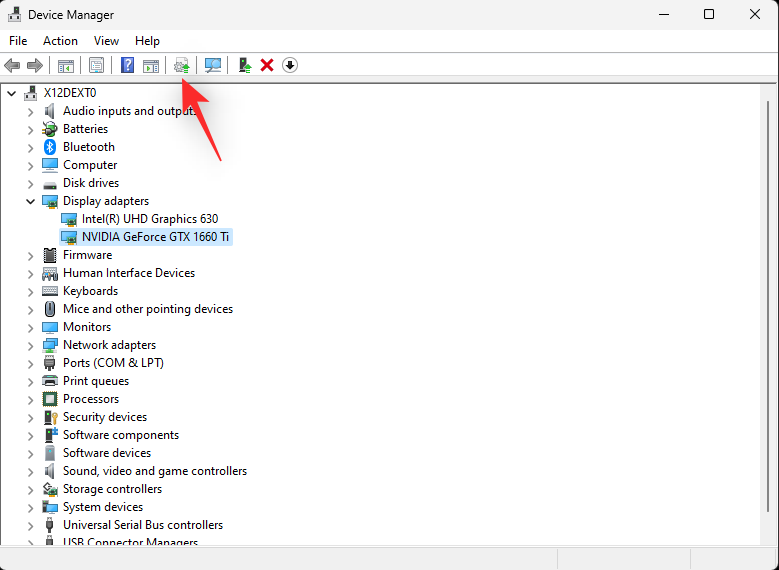Image resolution: width=779 pixels, height=570 pixels.
Task: Collapse the Display adapters category
Action: point(30,201)
